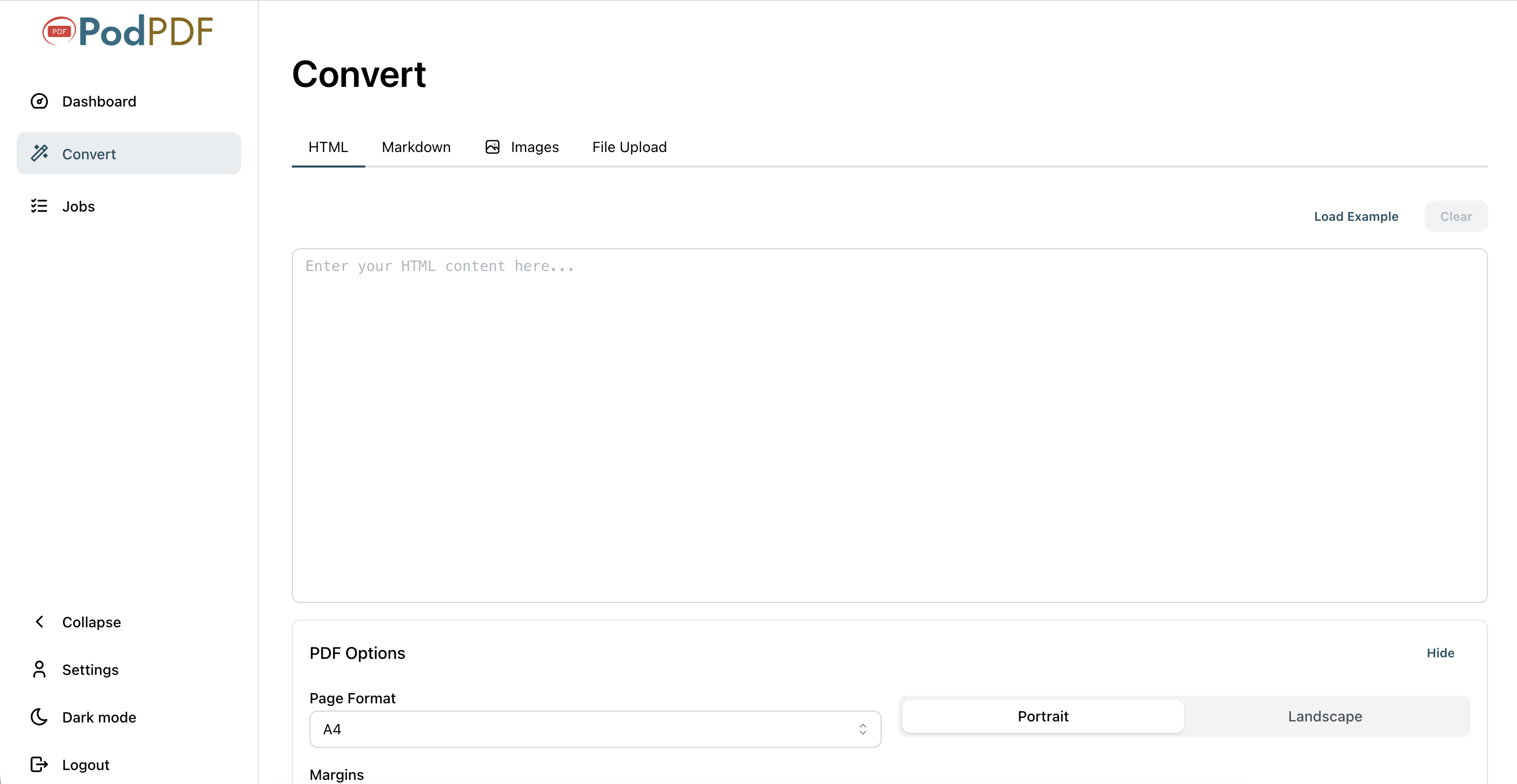The image size is (1517, 784).
Task: Switch to the Markdown tab
Action: pyautogui.click(x=416, y=146)
